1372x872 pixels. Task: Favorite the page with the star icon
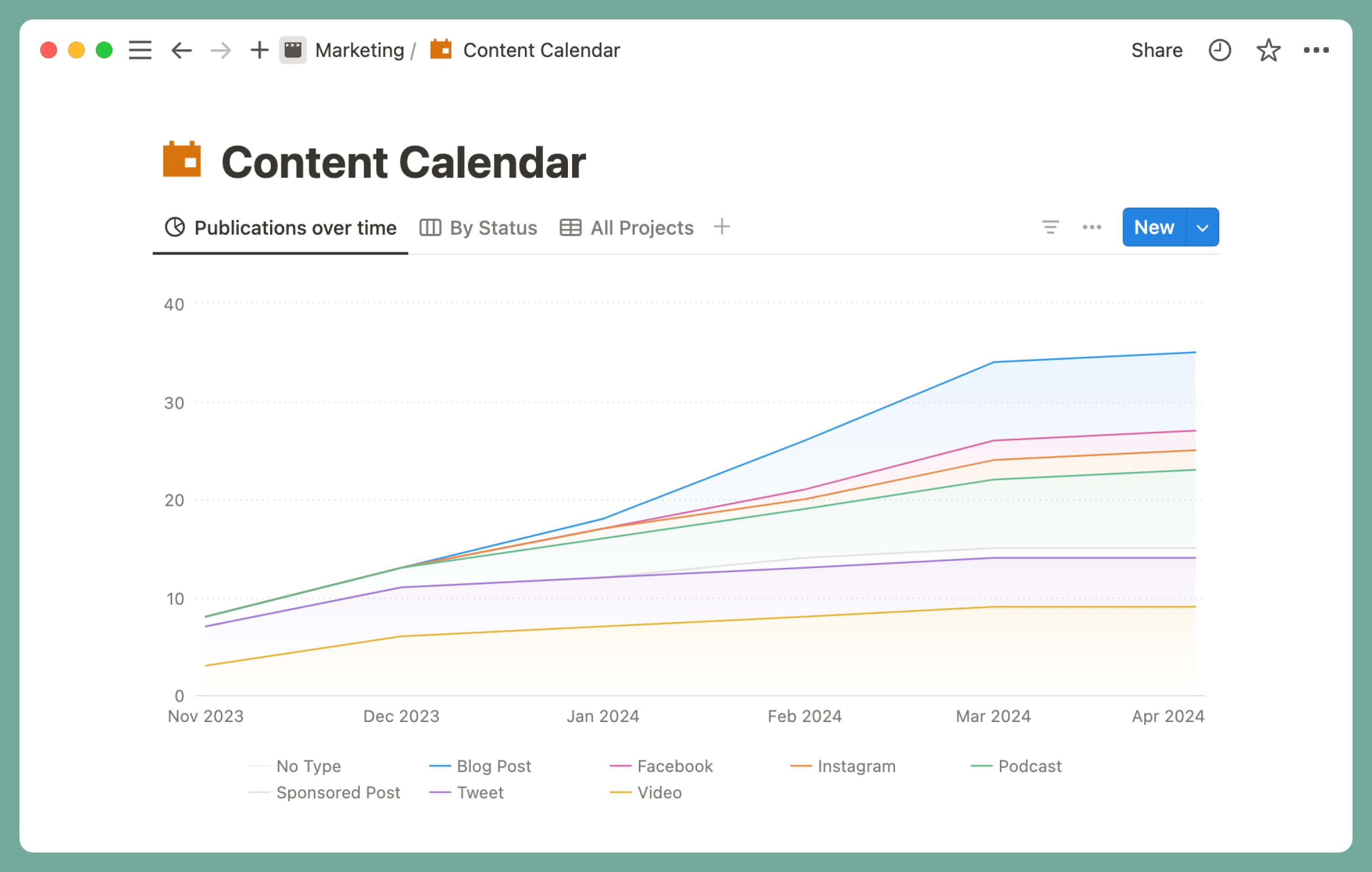click(x=1268, y=50)
